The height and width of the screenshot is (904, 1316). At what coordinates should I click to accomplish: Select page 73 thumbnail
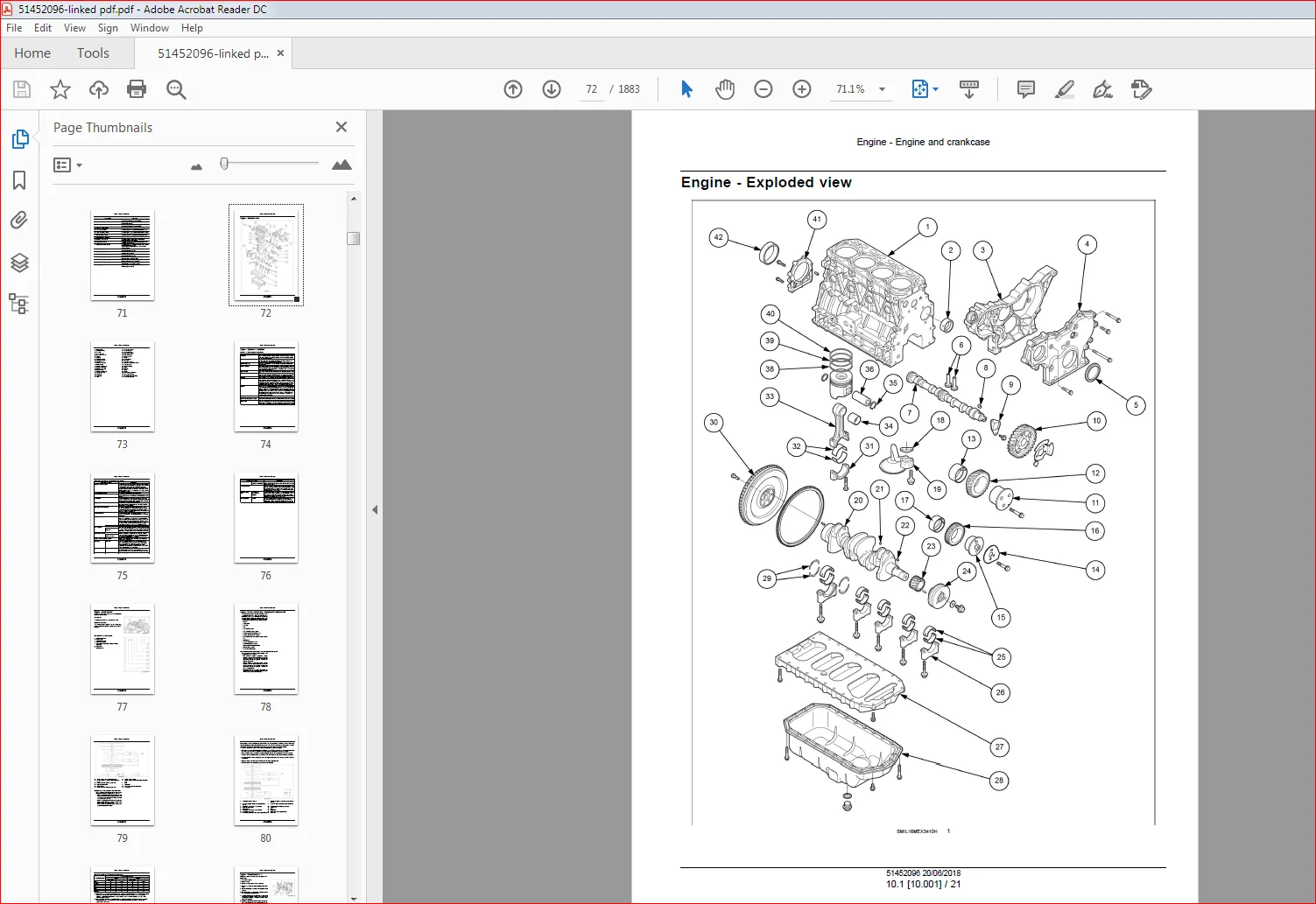point(123,387)
